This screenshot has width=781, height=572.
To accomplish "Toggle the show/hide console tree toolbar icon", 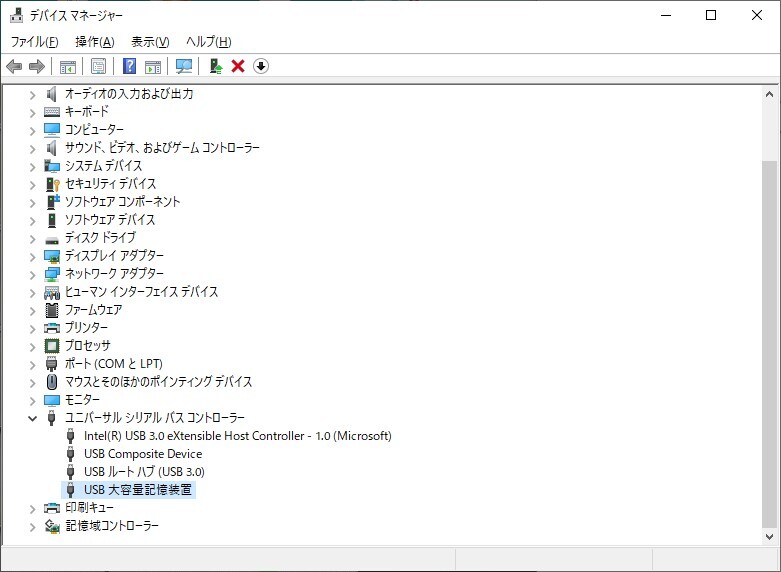I will 68,66.
